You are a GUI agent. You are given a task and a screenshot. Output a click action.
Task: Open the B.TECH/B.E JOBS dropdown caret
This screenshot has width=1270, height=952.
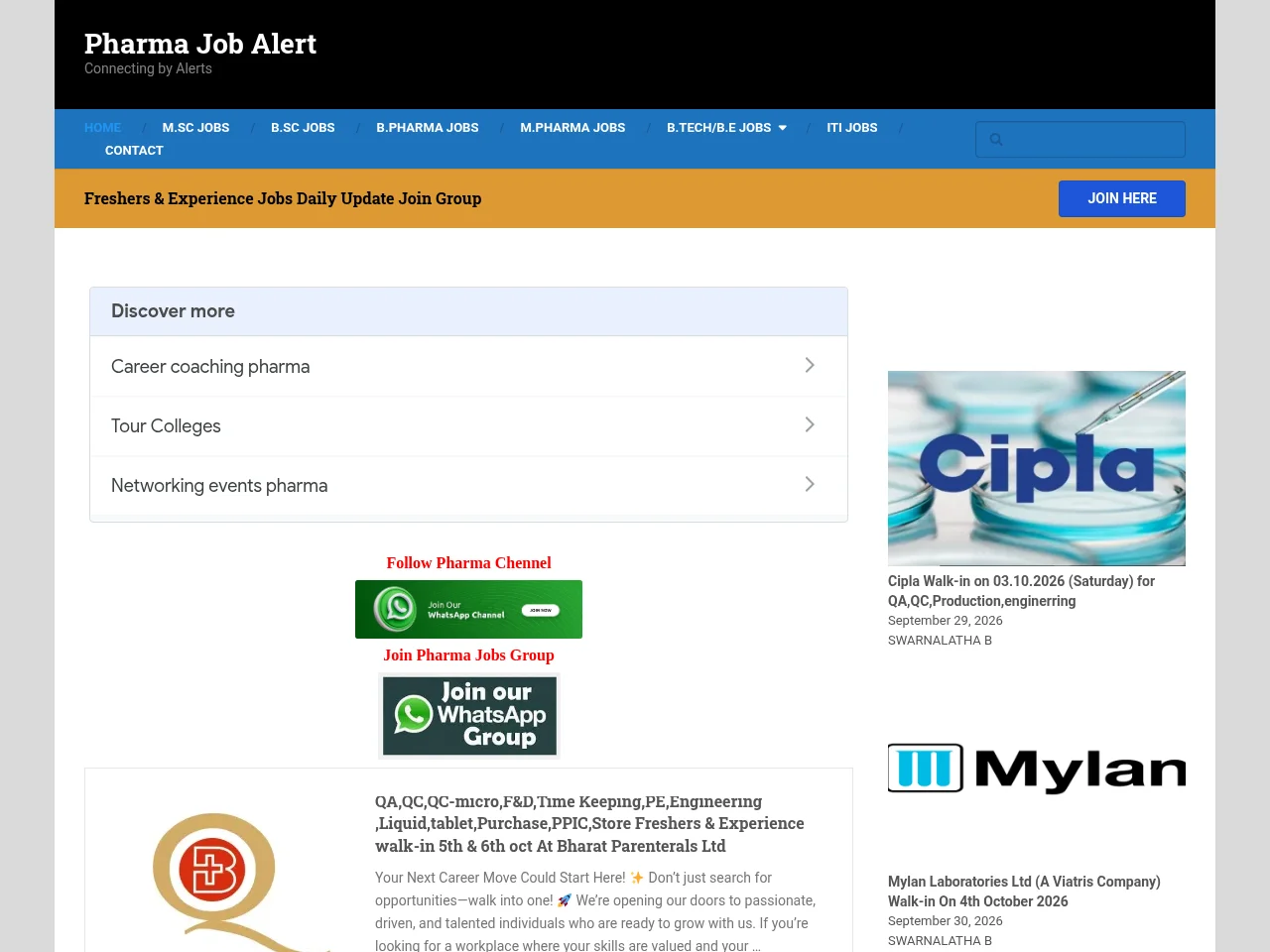tap(782, 128)
